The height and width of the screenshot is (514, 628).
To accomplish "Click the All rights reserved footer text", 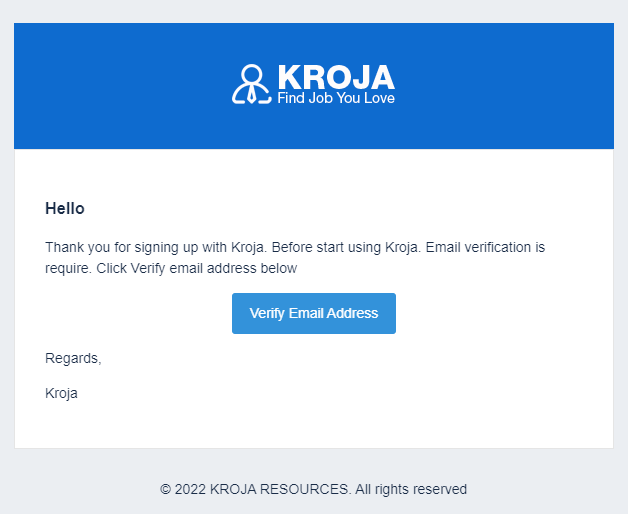I will 411,489.
